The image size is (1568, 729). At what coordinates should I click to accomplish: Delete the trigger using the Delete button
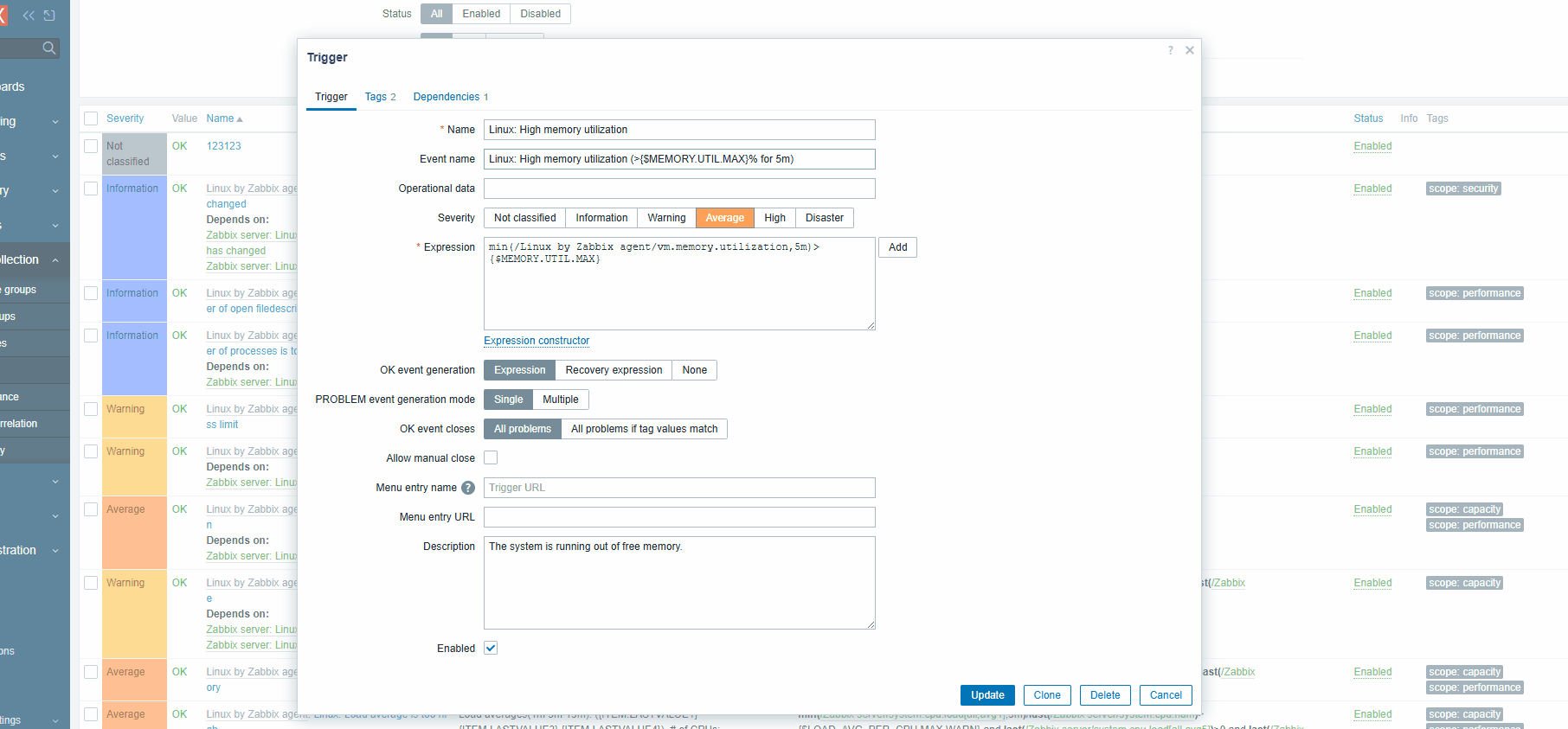tap(1105, 695)
